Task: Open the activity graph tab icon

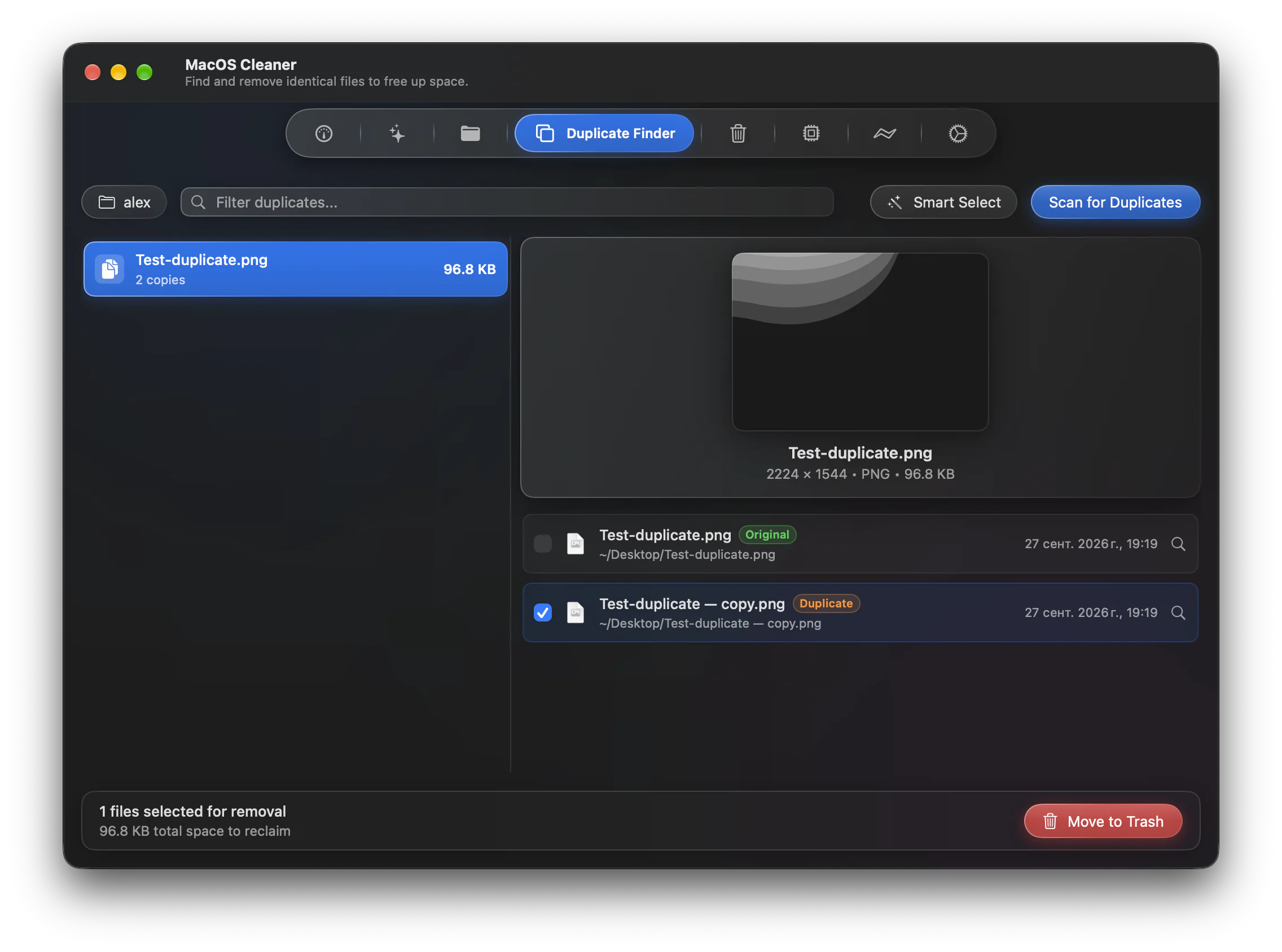Action: (x=884, y=134)
